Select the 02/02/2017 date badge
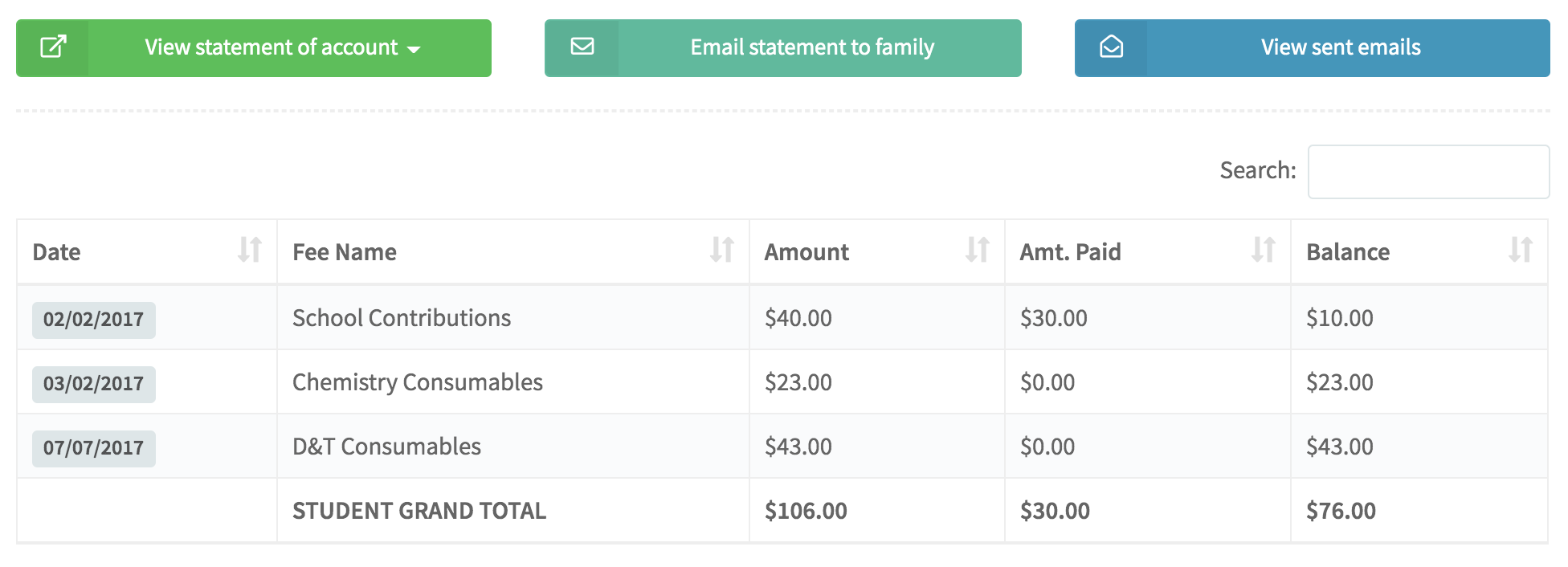This screenshot has height=567, width=1568. tap(93, 320)
